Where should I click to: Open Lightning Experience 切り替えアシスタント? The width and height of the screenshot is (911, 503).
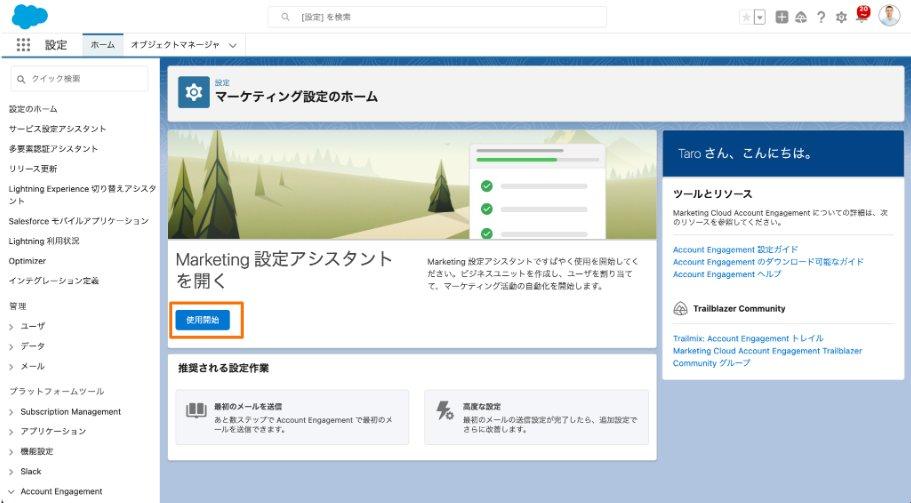pos(83,195)
